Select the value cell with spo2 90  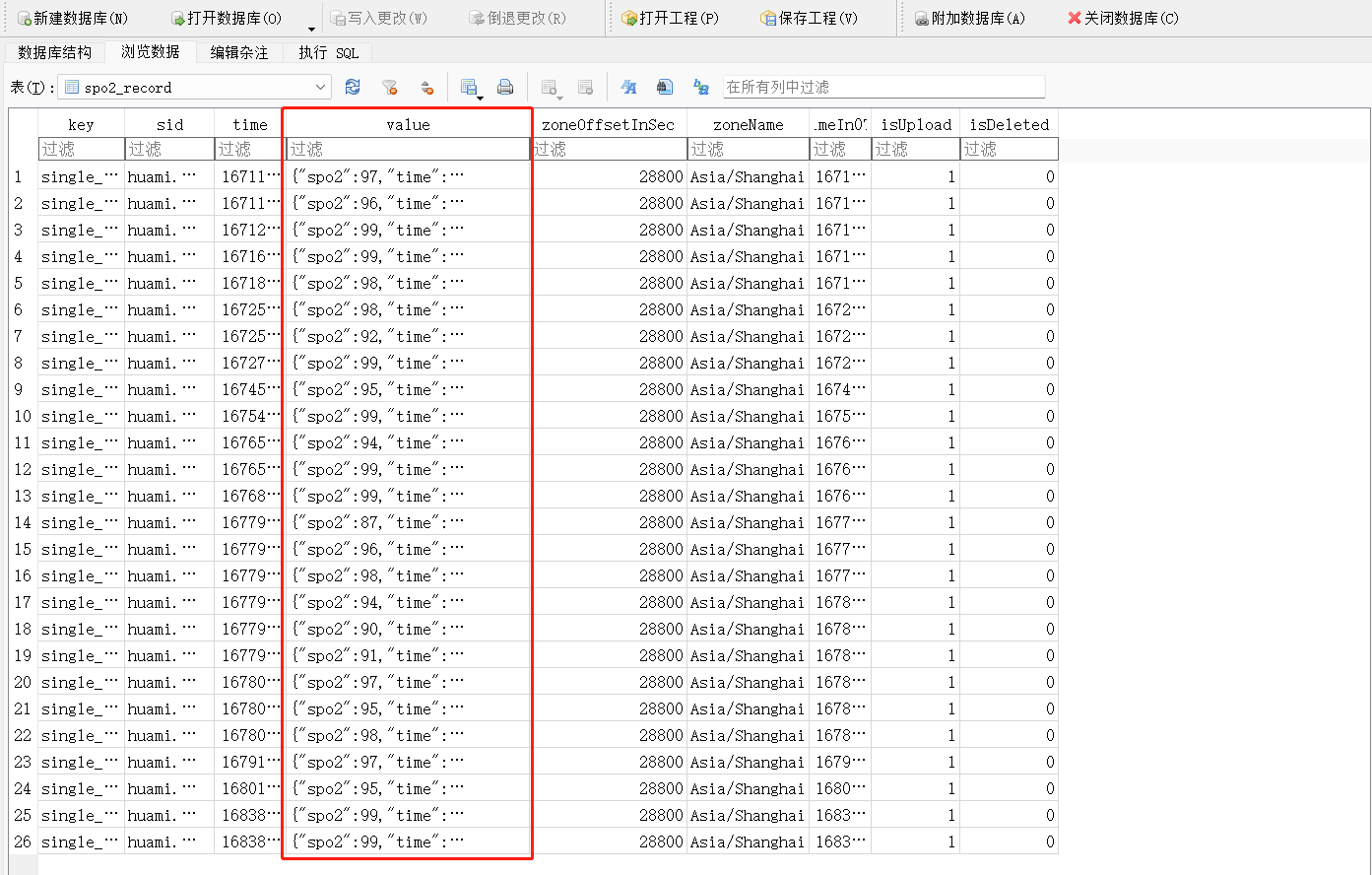point(408,629)
